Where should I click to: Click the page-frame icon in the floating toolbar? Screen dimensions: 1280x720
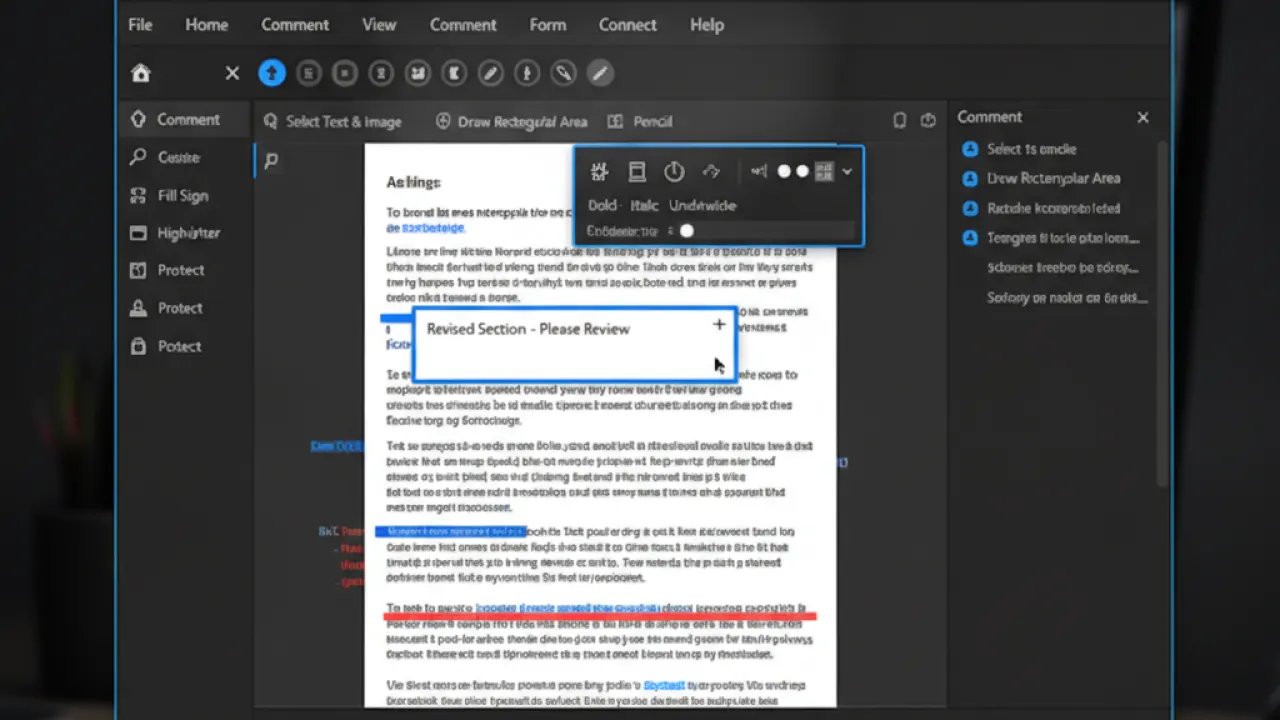coord(637,172)
